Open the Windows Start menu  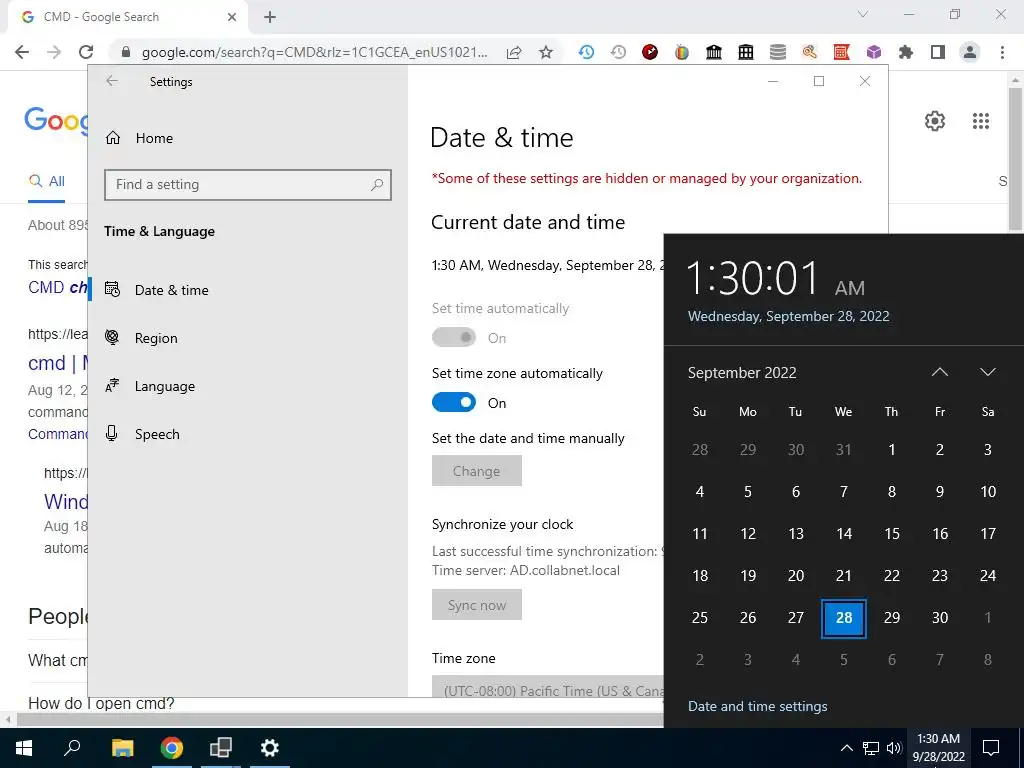24,748
